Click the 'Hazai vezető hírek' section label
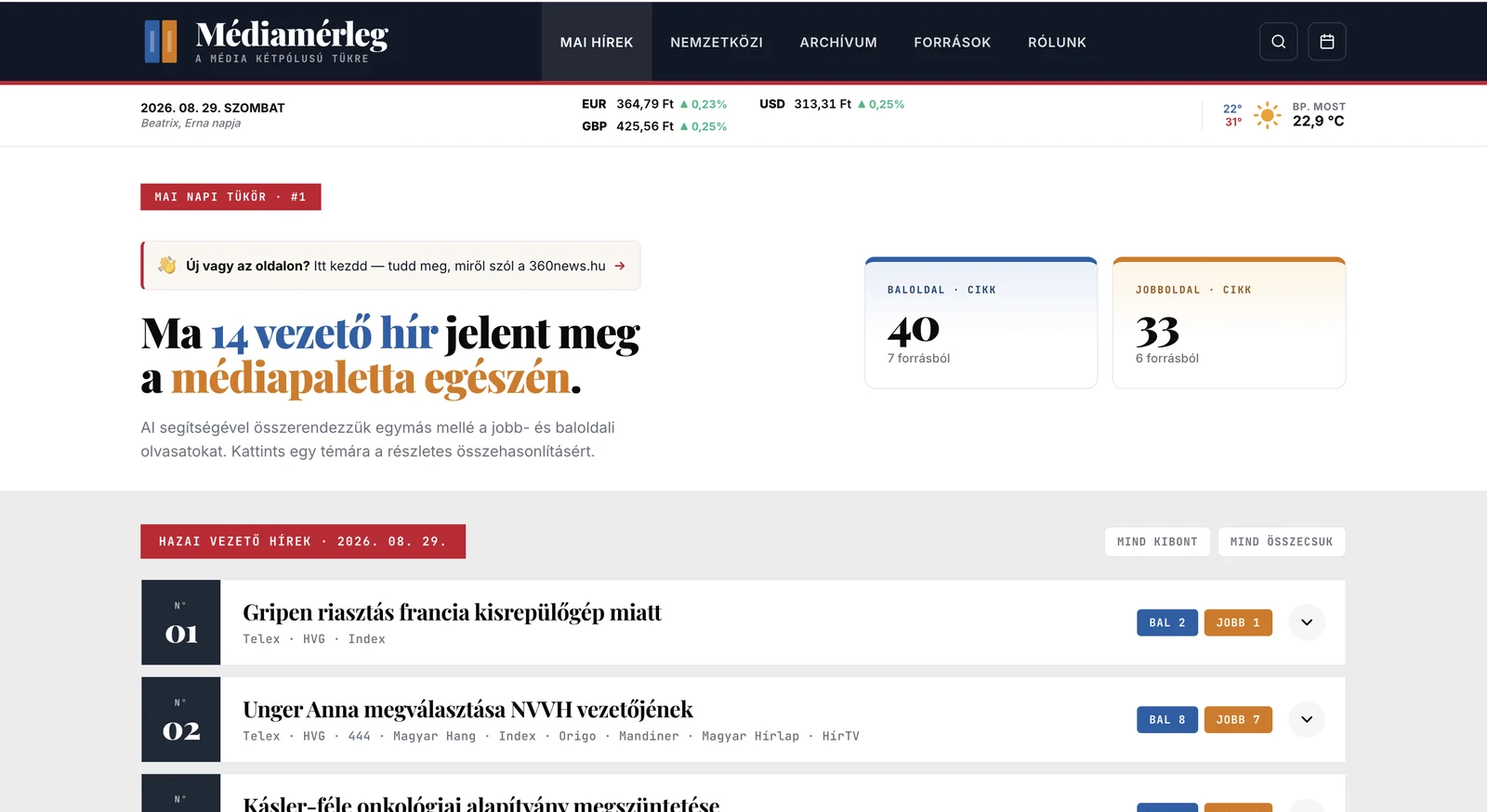The width and height of the screenshot is (1487, 812). (303, 542)
